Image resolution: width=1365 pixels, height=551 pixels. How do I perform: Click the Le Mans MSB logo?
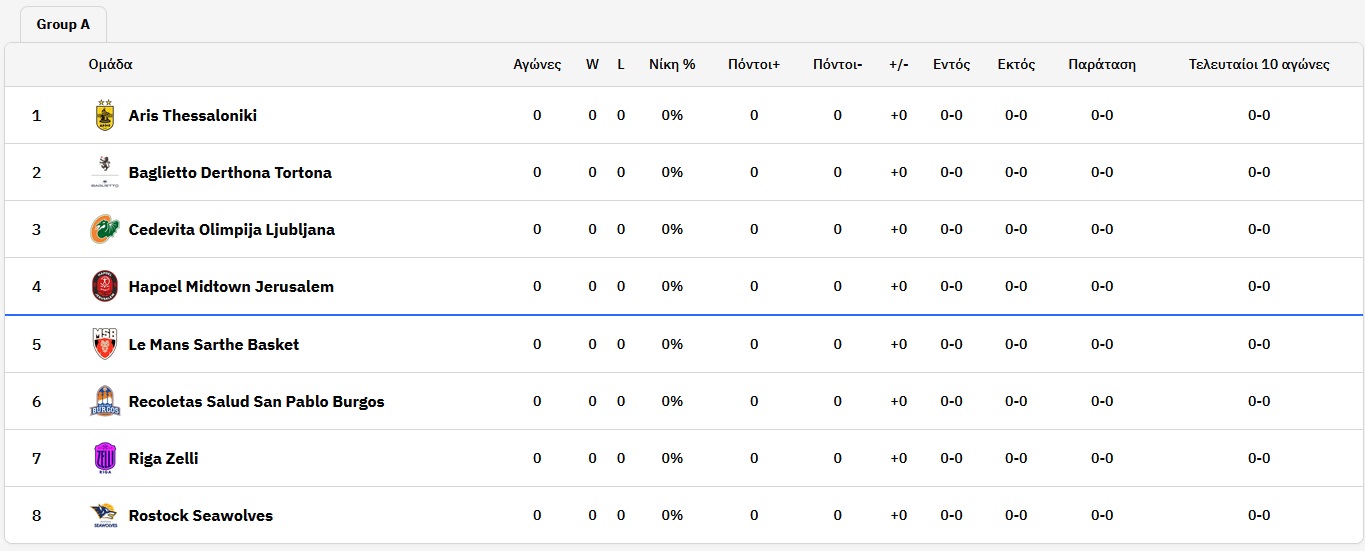point(104,345)
